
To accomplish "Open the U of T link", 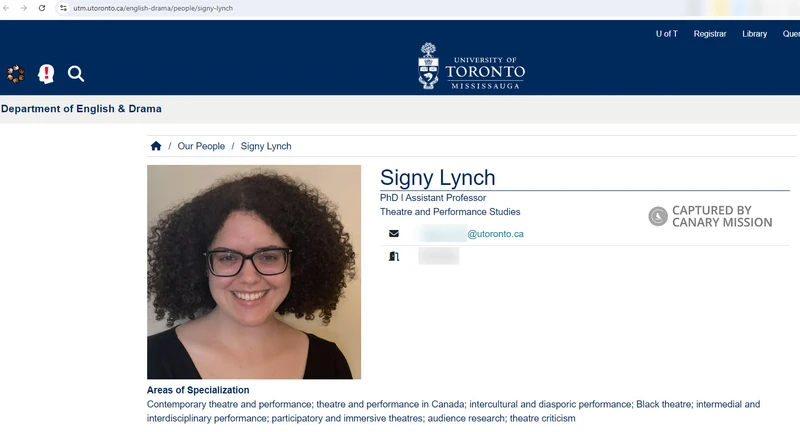I will [666, 34].
